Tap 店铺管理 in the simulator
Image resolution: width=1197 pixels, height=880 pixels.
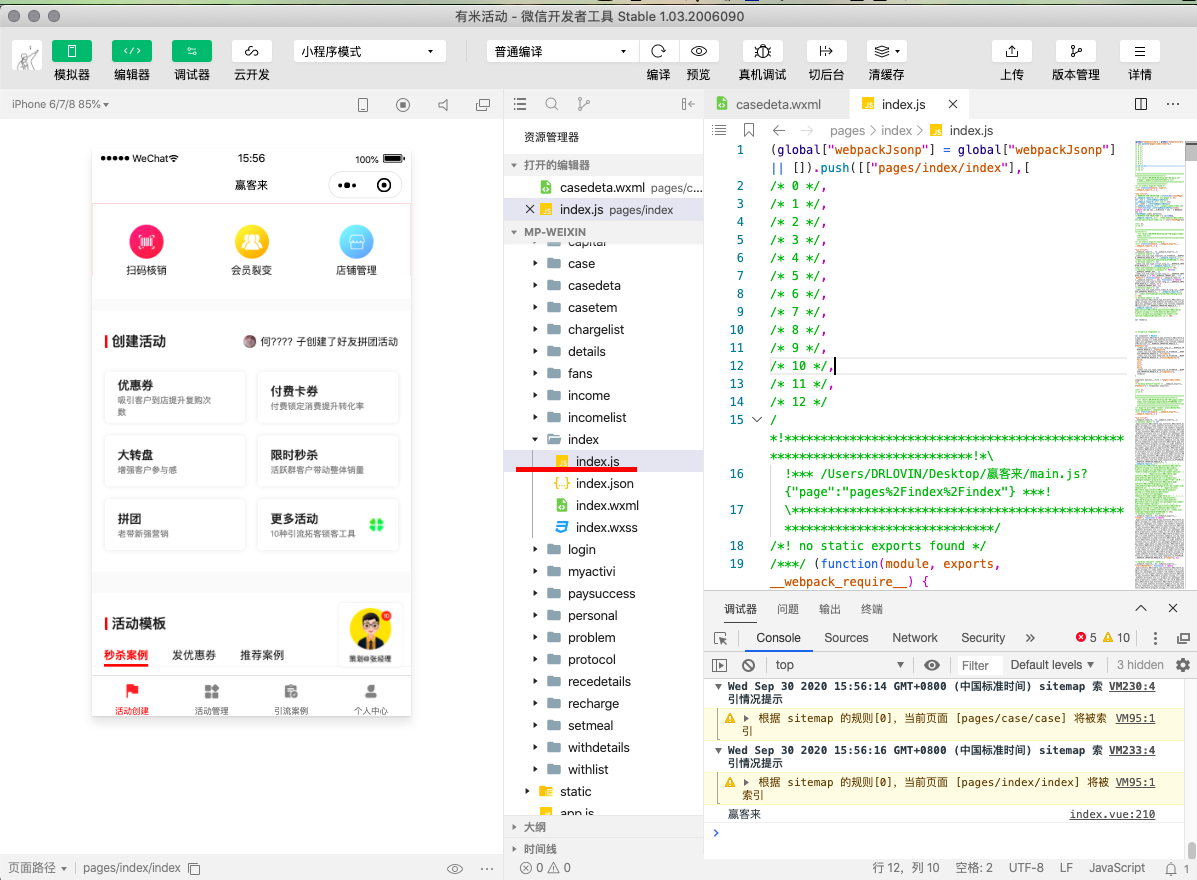click(x=357, y=250)
